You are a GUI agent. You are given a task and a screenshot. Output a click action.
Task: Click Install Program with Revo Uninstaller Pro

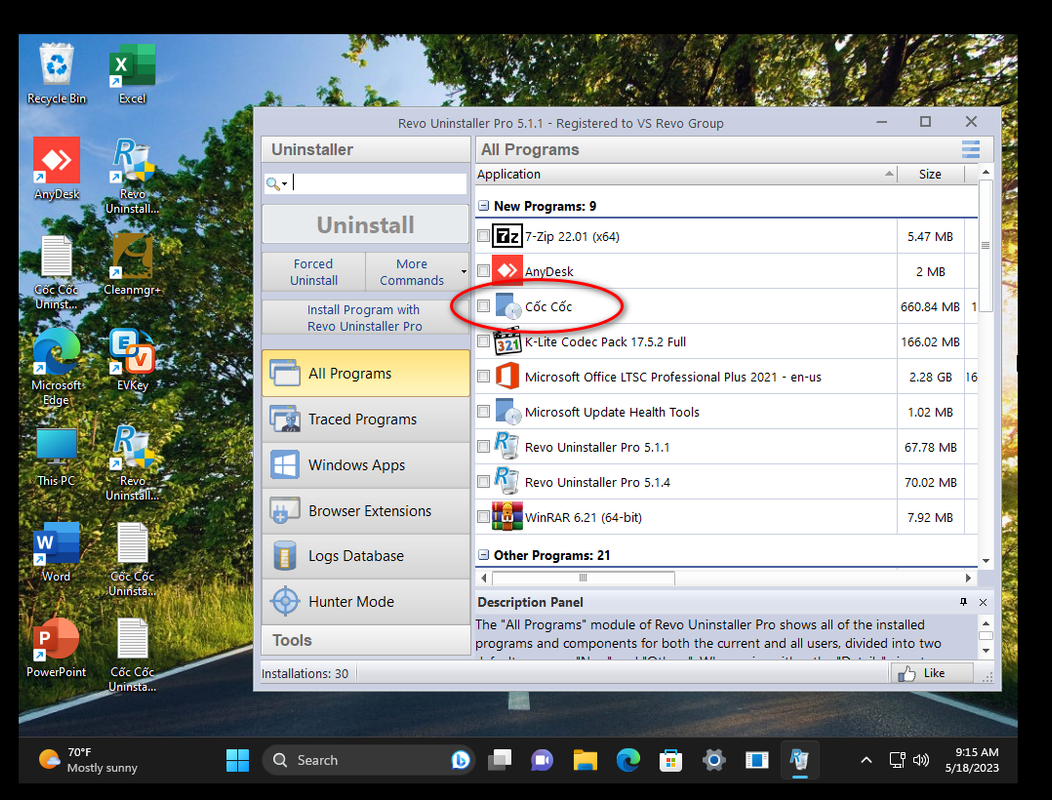coord(366,317)
